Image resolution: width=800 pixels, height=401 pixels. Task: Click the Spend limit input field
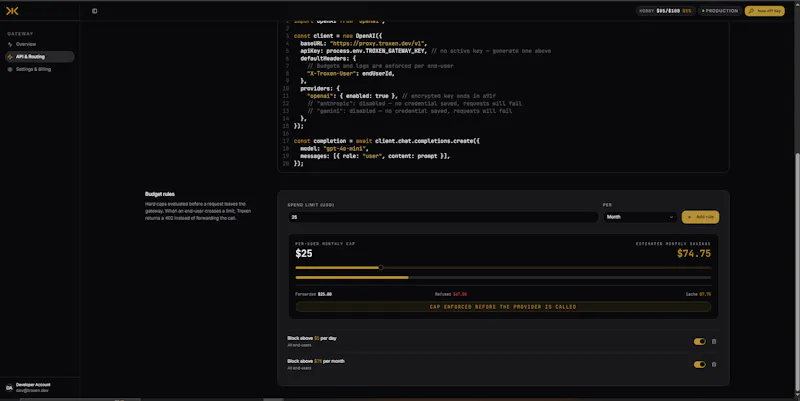click(443, 217)
